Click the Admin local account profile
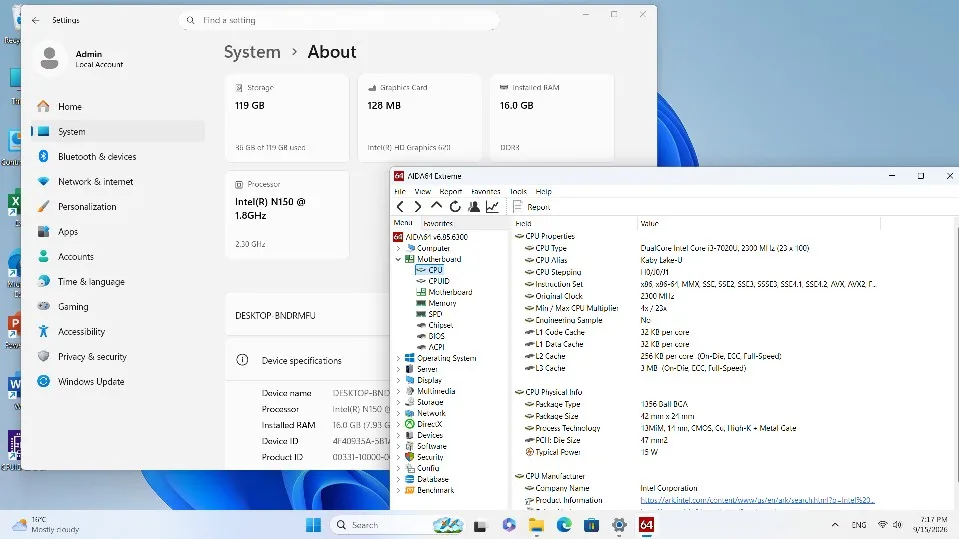The height and width of the screenshot is (539, 959). [x=80, y=59]
